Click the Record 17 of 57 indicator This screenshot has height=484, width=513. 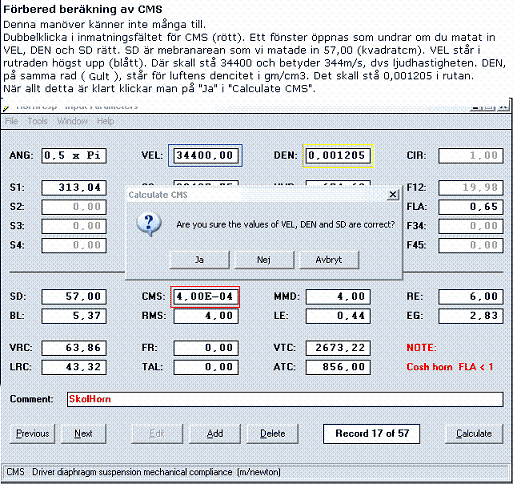click(371, 434)
